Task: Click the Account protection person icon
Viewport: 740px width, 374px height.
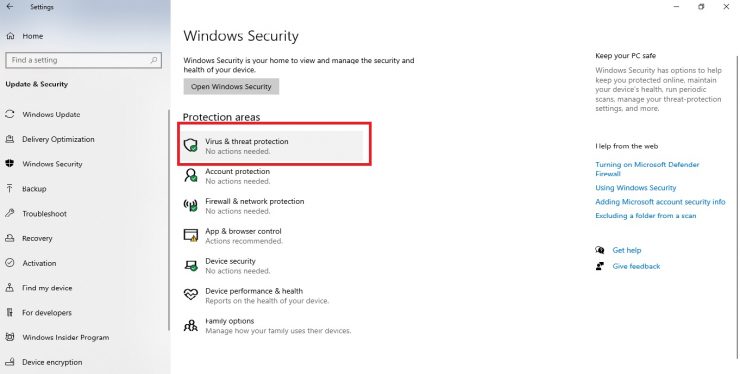Action: tap(191, 176)
